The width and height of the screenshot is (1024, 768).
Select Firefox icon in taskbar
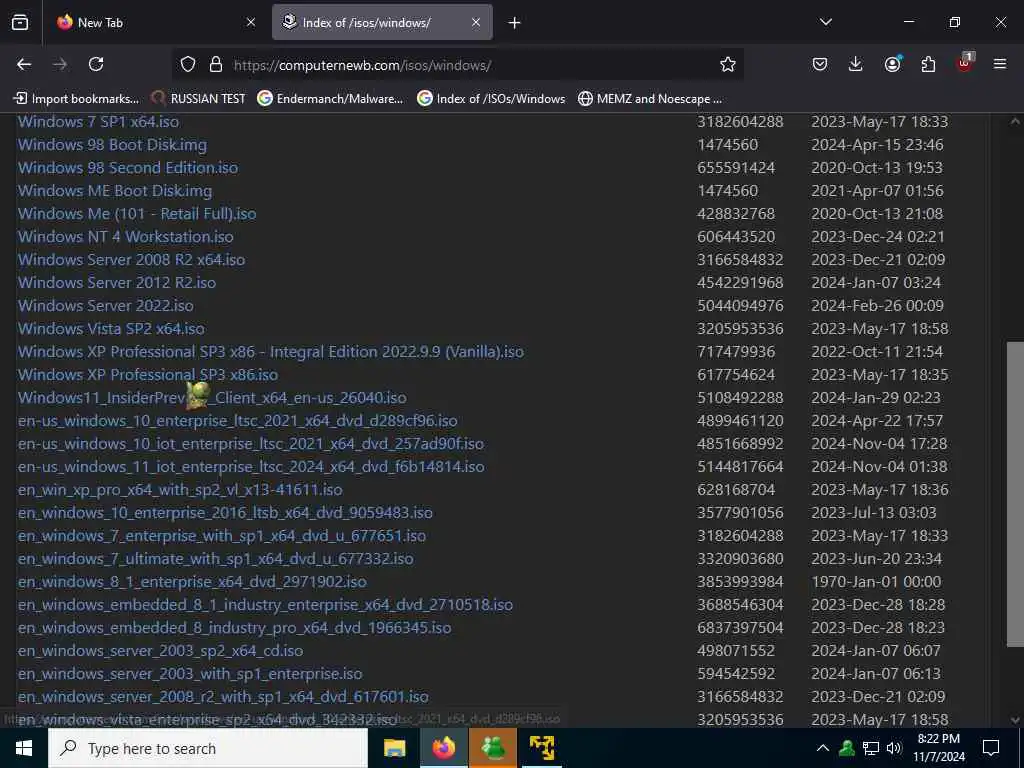tap(443, 748)
